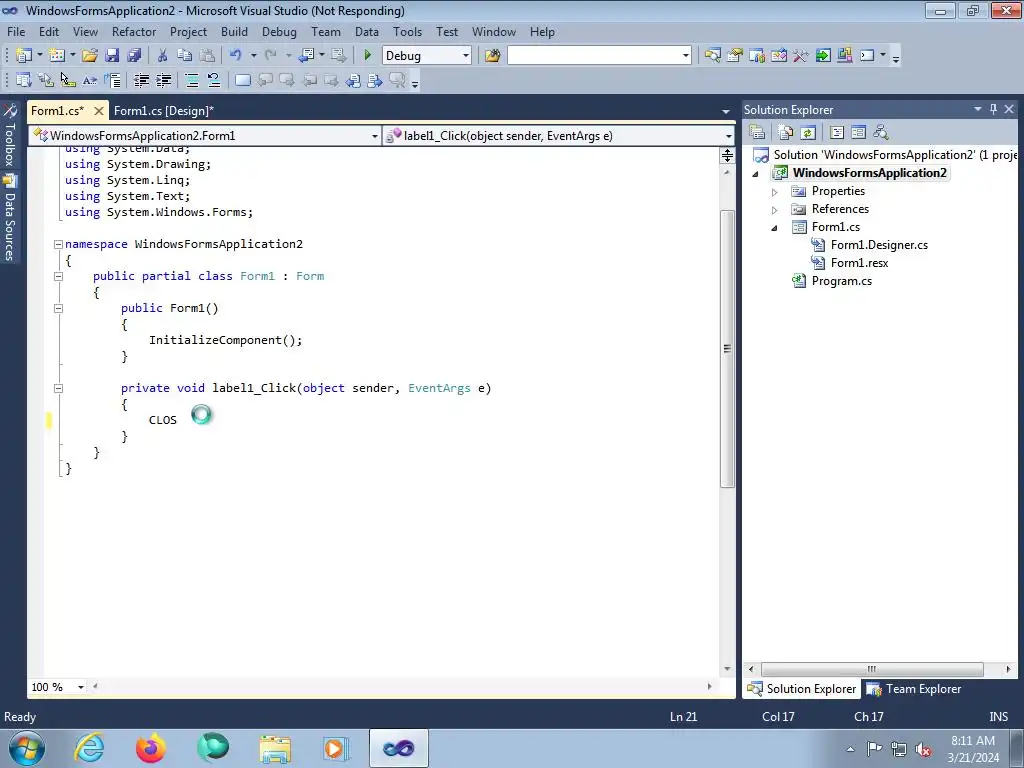Open the Refactor menu
The image size is (1024, 768).
tap(134, 31)
